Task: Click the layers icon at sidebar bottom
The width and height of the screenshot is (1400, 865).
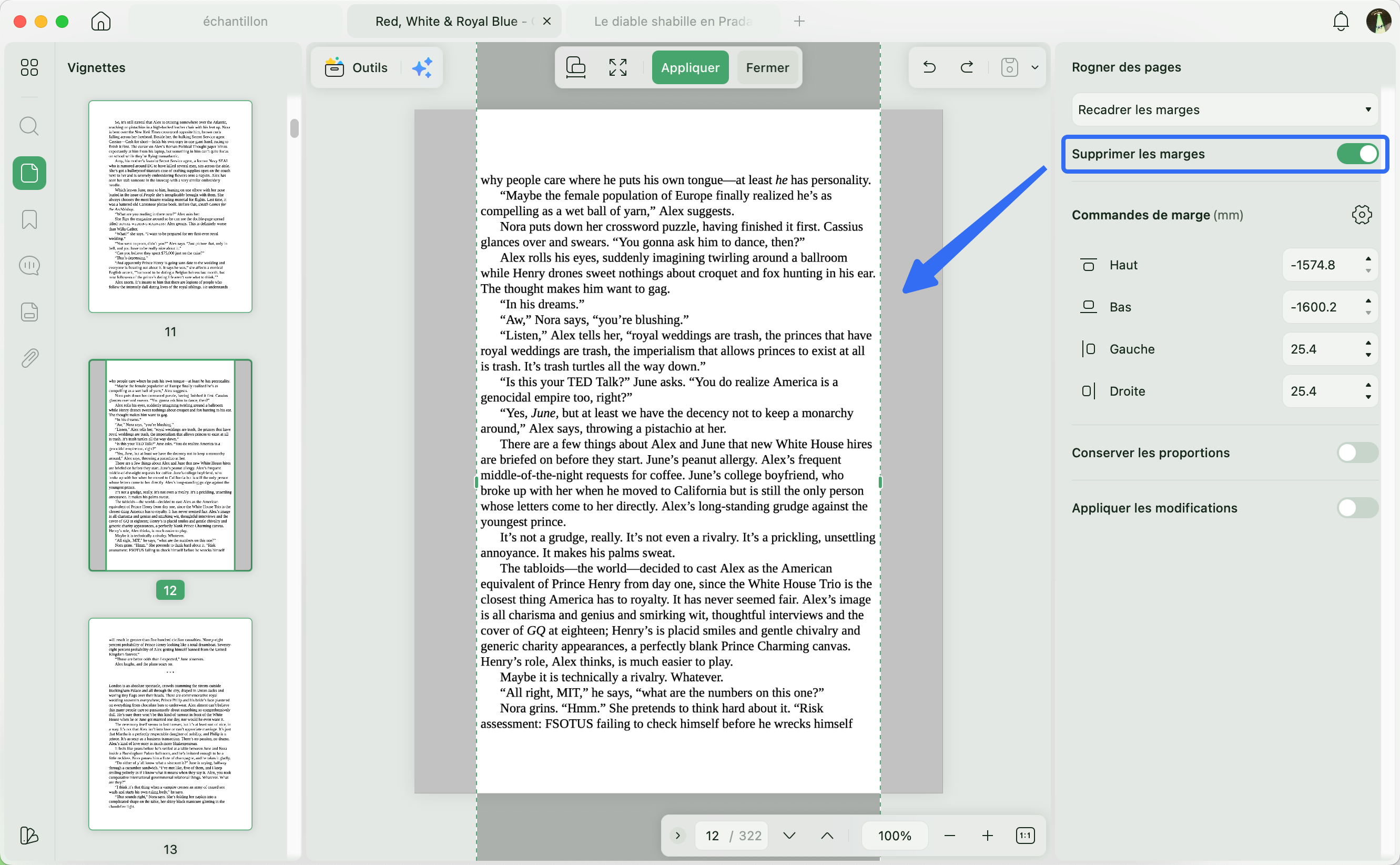Action: 29,835
